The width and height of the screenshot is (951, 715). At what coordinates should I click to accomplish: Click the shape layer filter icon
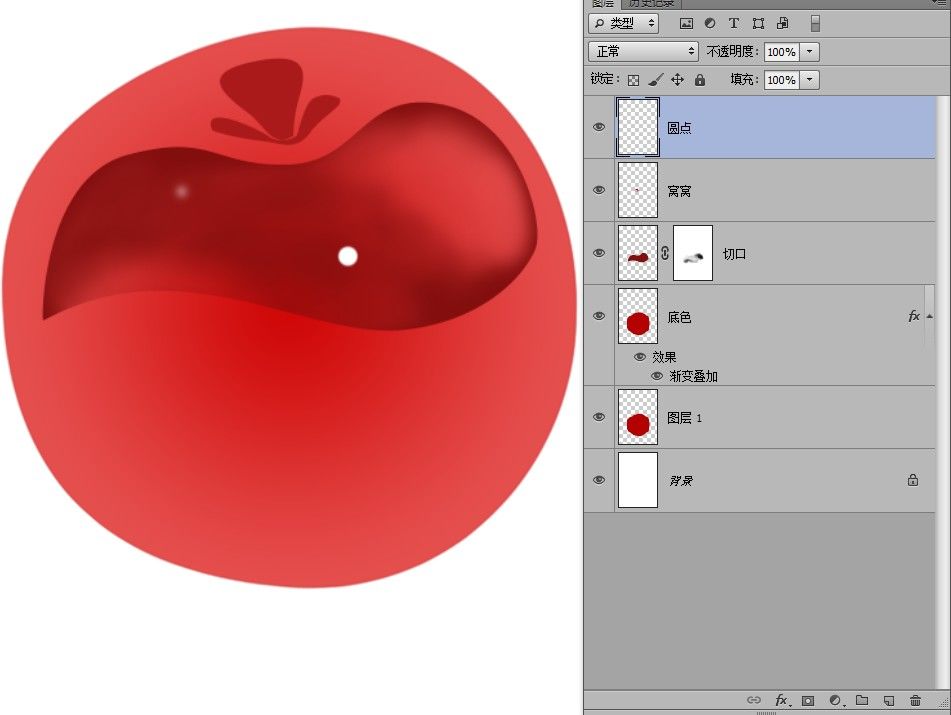click(758, 24)
